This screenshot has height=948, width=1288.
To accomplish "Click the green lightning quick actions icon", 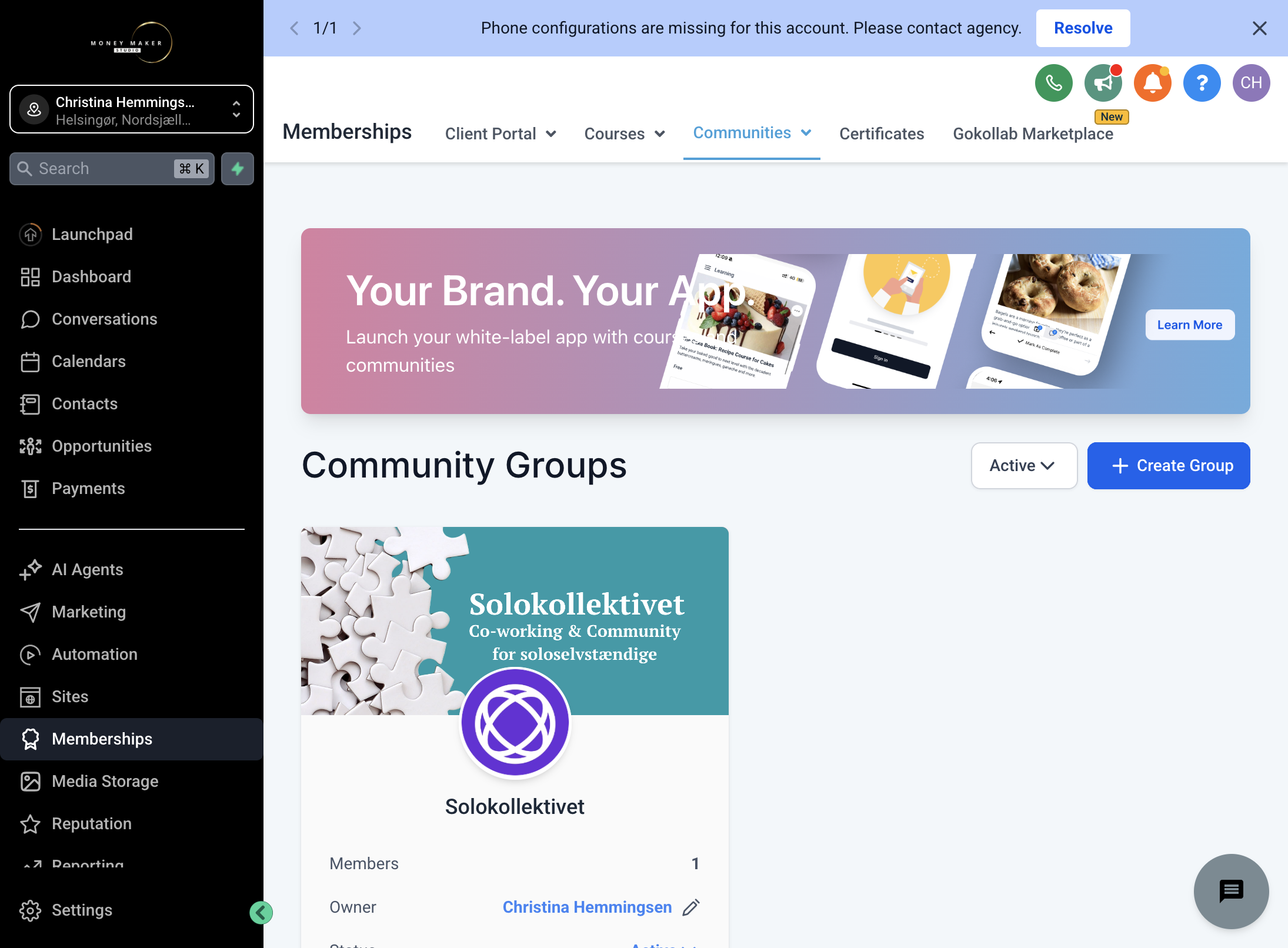I will 238,169.
